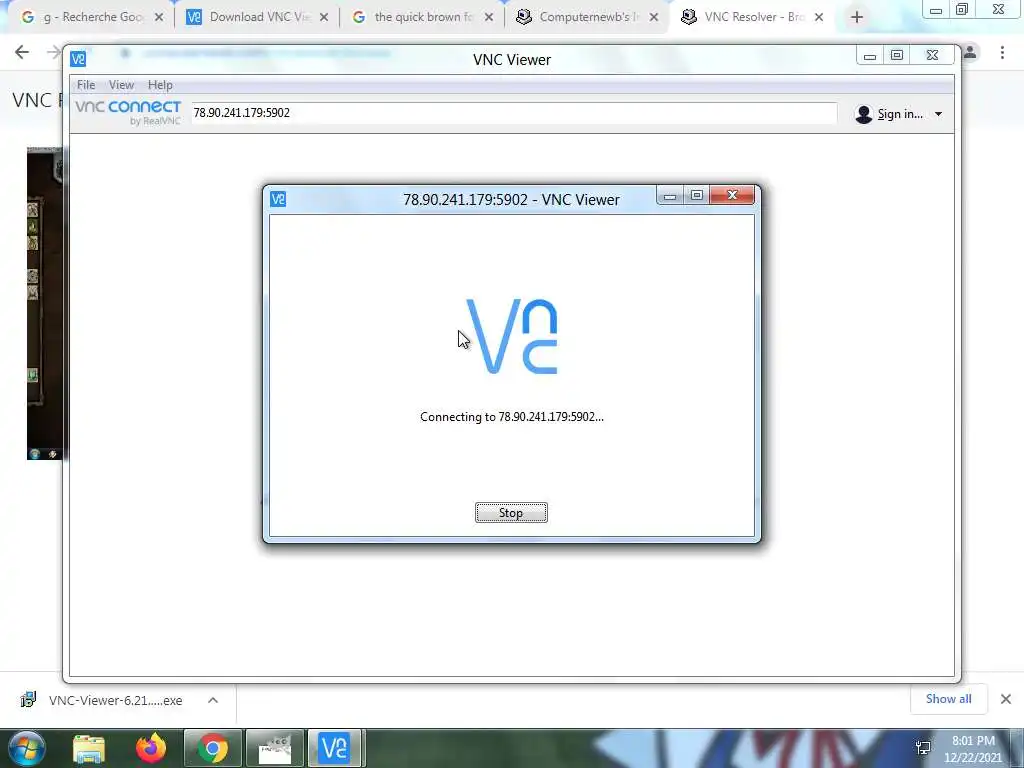Screen dimensions: 1024x768
Task: Stop the VNC connection attempt
Action: point(511,513)
